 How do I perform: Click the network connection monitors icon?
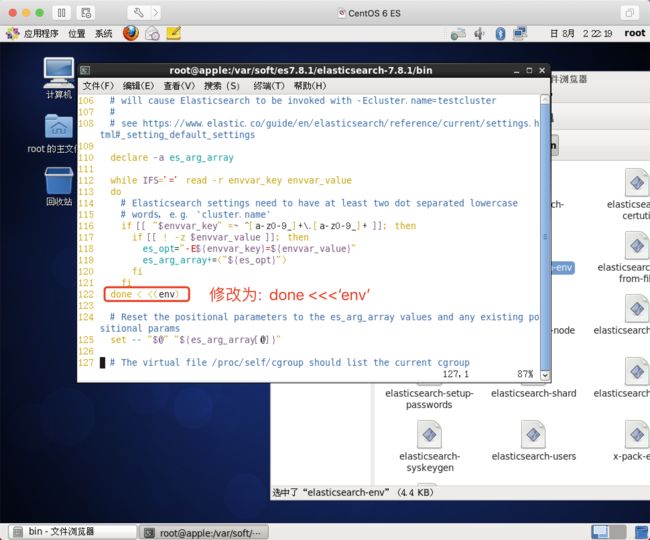(x=519, y=33)
